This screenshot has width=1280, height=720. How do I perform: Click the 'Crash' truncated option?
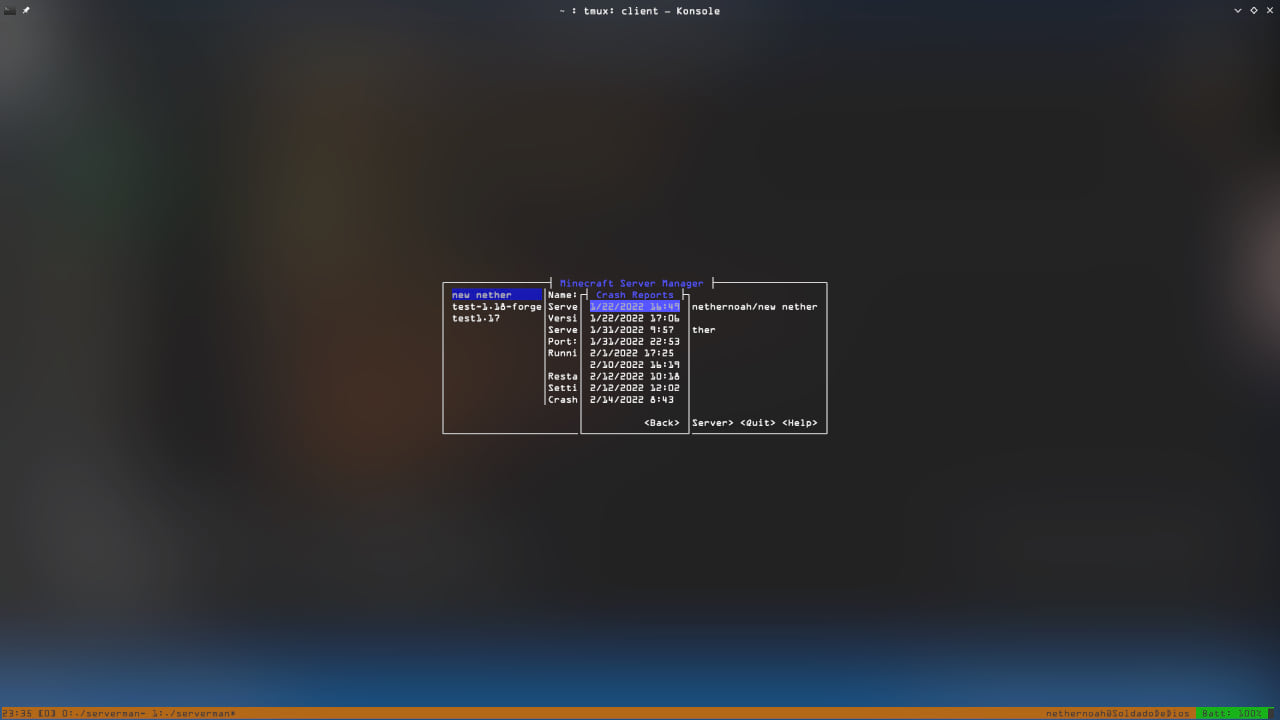[562, 400]
